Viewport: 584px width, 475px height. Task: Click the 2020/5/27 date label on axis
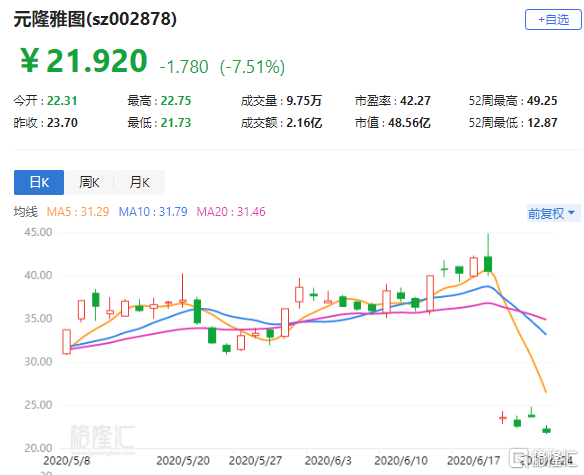[256, 461]
